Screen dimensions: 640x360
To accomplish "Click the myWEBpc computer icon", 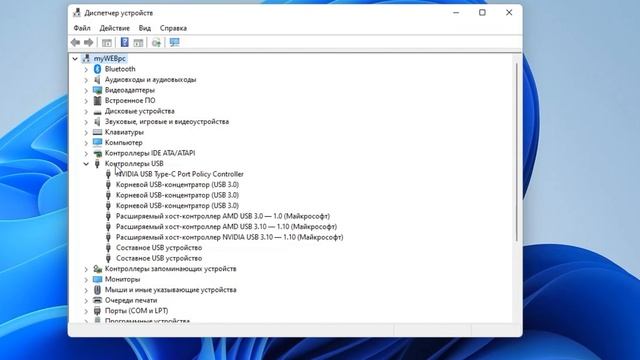I will point(86,58).
